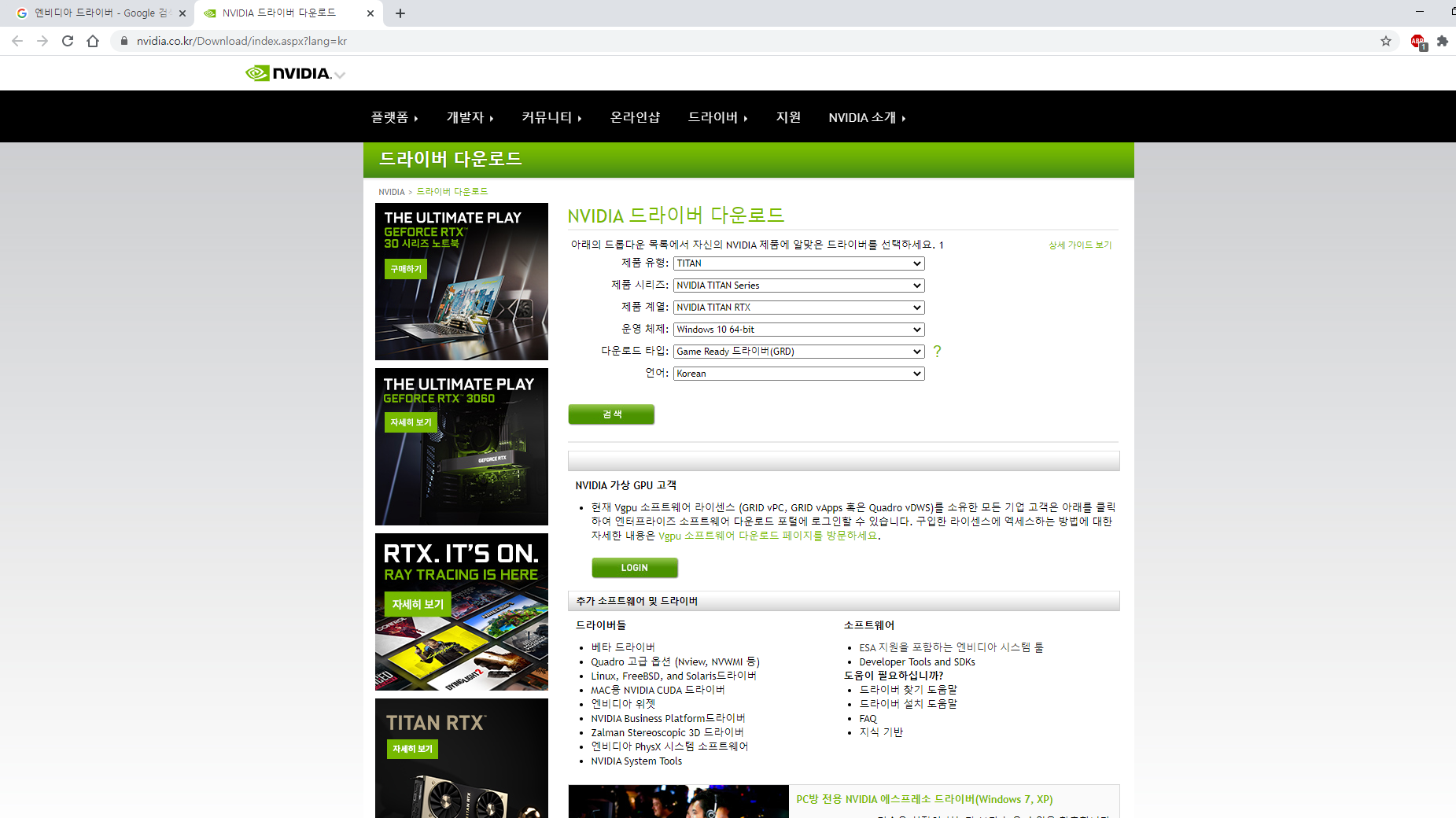This screenshot has width=1456, height=818.
Task: Go to 온라인샵
Action: pyautogui.click(x=635, y=117)
